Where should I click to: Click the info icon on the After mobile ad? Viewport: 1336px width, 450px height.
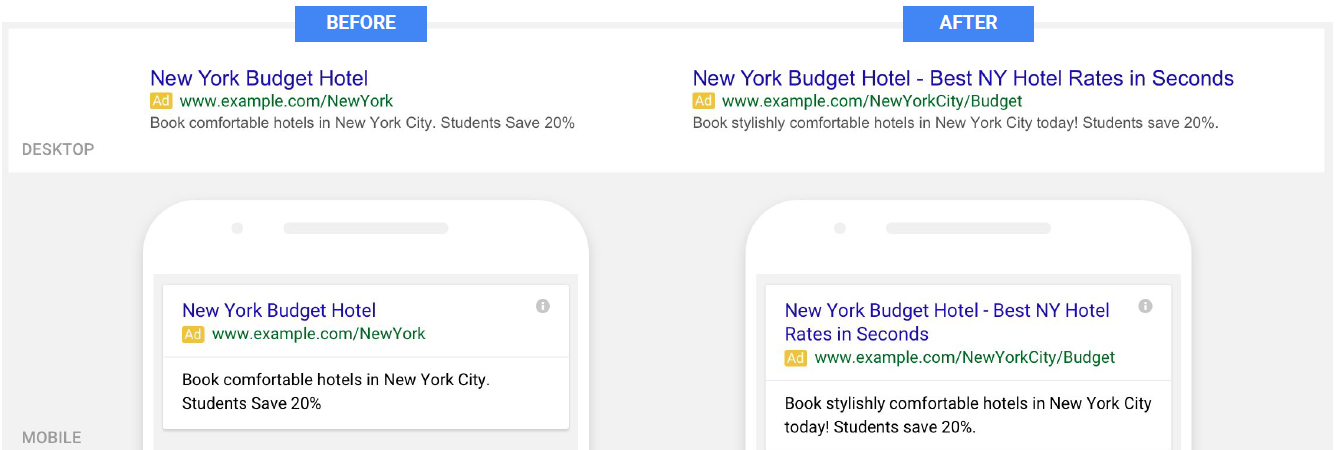click(1146, 306)
